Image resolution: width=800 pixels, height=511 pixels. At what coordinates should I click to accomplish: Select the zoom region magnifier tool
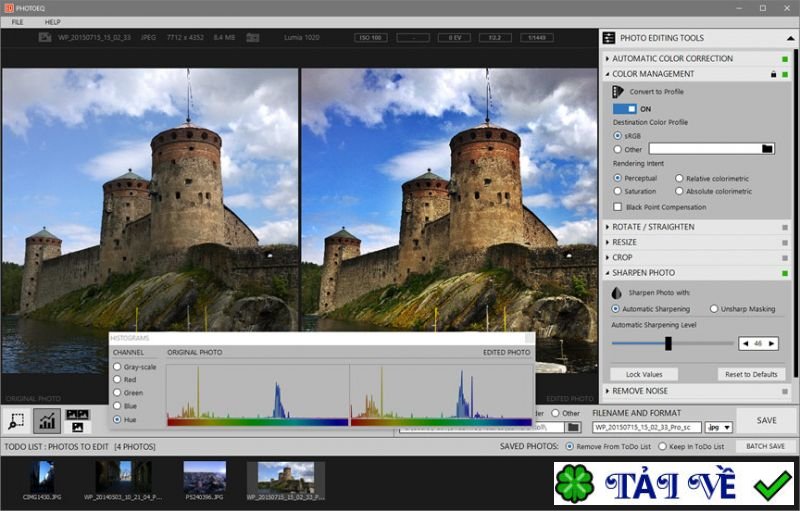[x=17, y=420]
